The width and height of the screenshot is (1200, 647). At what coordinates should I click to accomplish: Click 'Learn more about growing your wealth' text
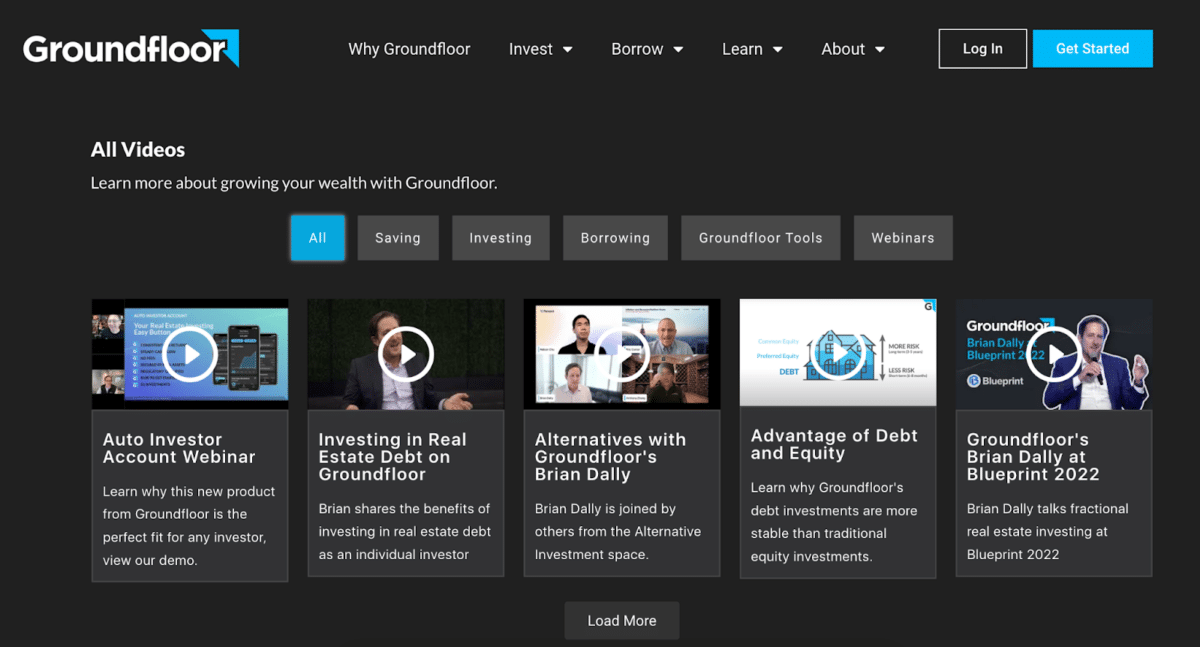pos(294,183)
